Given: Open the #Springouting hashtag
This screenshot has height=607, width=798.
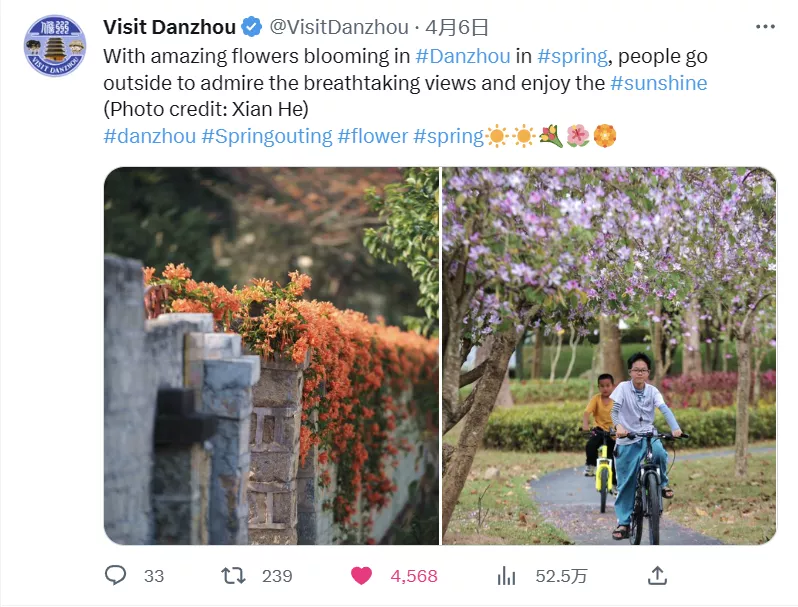Looking at the screenshot, I should pos(267,136).
